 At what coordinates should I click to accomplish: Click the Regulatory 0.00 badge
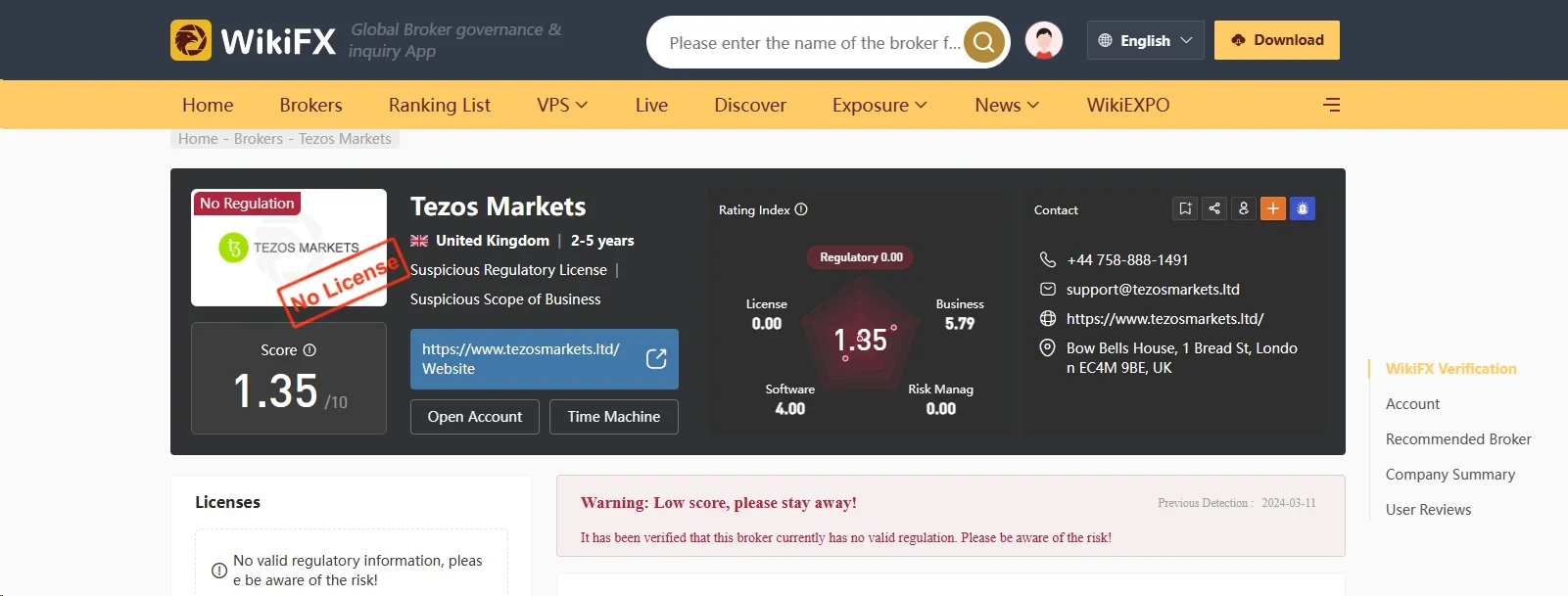point(861,257)
